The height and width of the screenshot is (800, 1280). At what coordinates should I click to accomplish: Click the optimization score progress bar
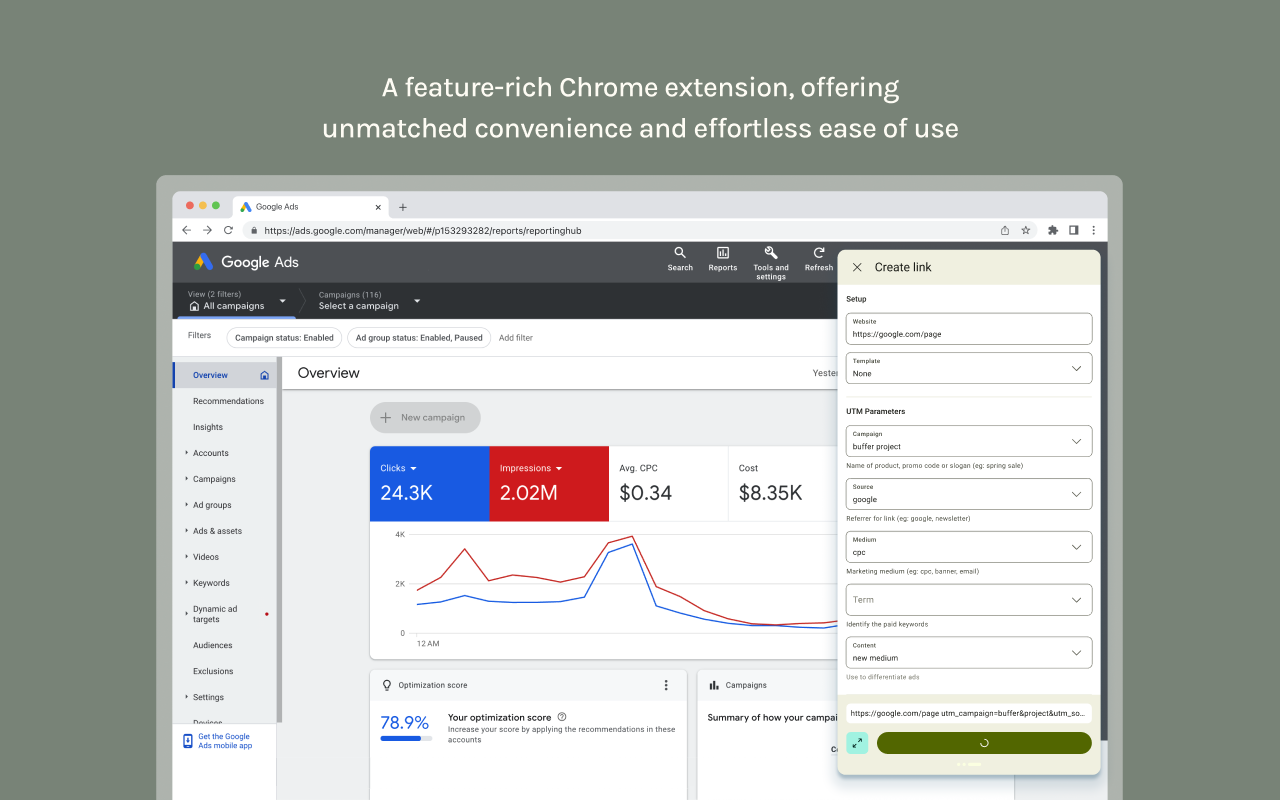click(406, 738)
